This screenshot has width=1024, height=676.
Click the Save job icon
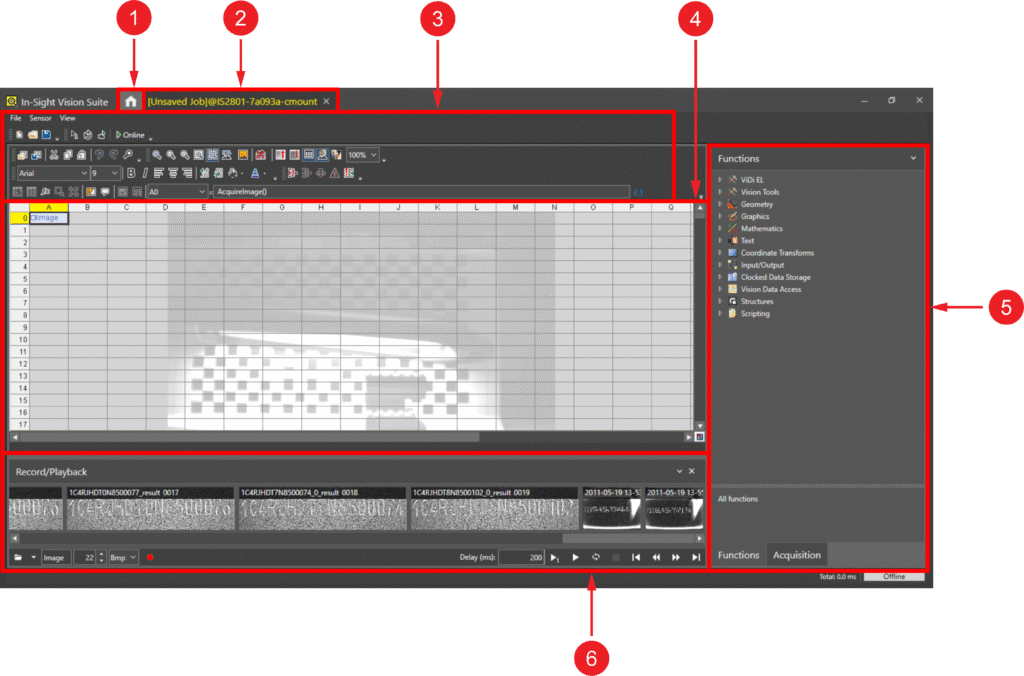click(46, 135)
